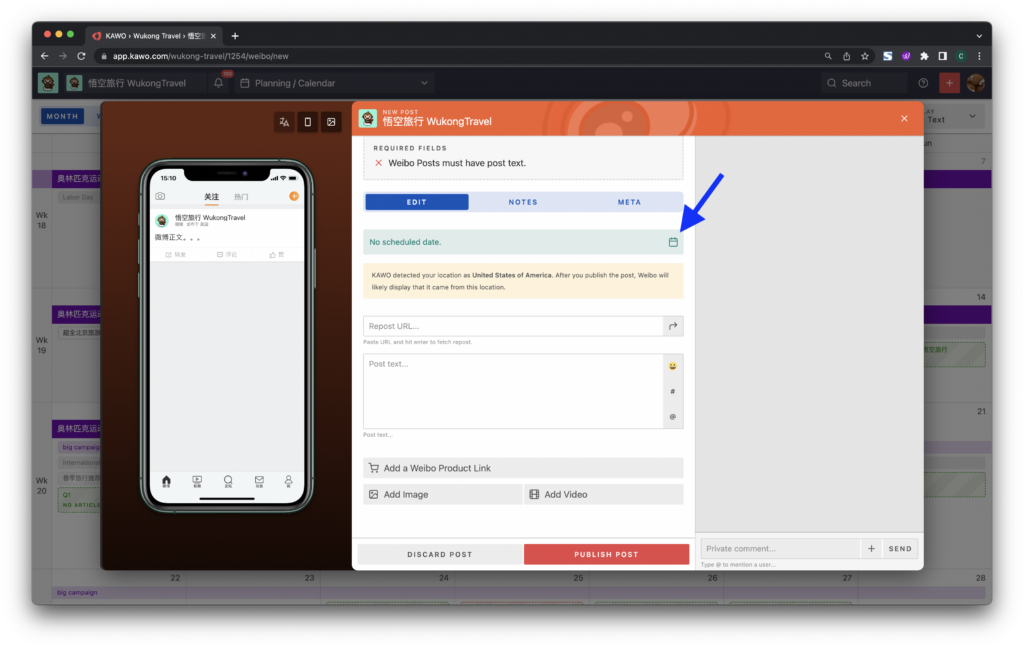1024x647 pixels.
Task: Click the translate icon above phone preview
Action: pos(284,122)
